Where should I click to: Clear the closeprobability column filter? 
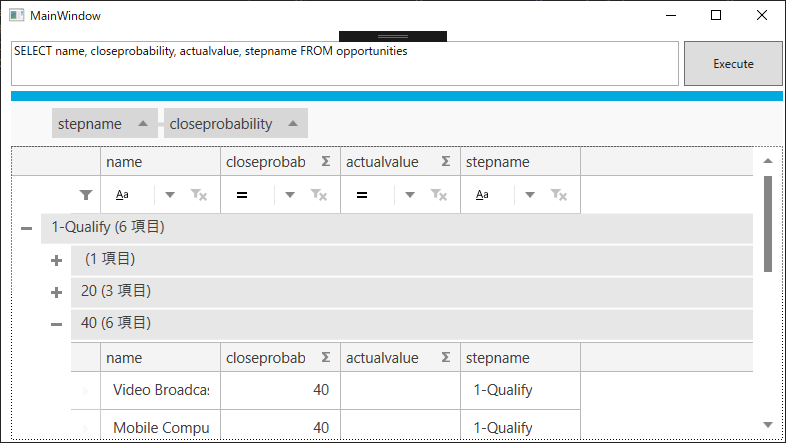(x=319, y=195)
